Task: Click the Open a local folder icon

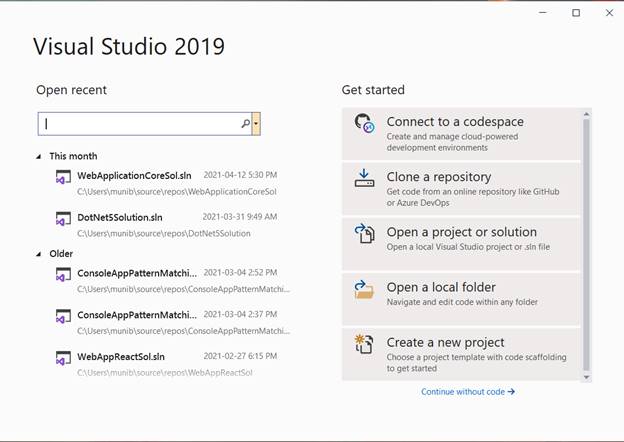Action: (364, 289)
